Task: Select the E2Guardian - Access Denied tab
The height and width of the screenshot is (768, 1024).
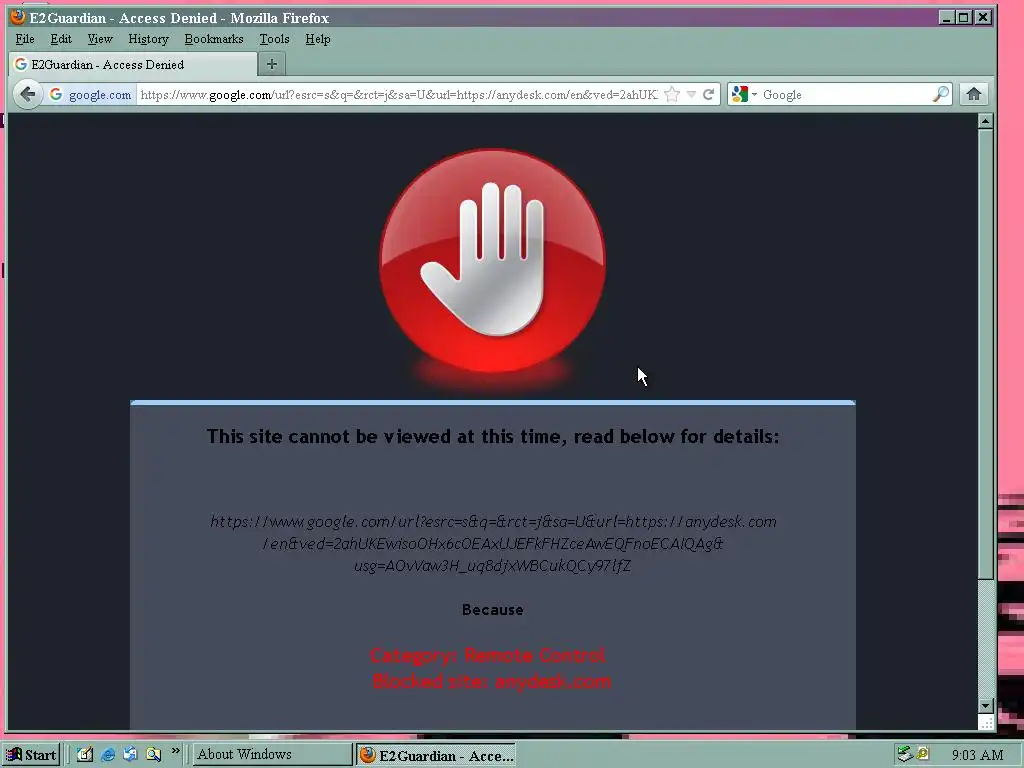Action: [x=133, y=64]
